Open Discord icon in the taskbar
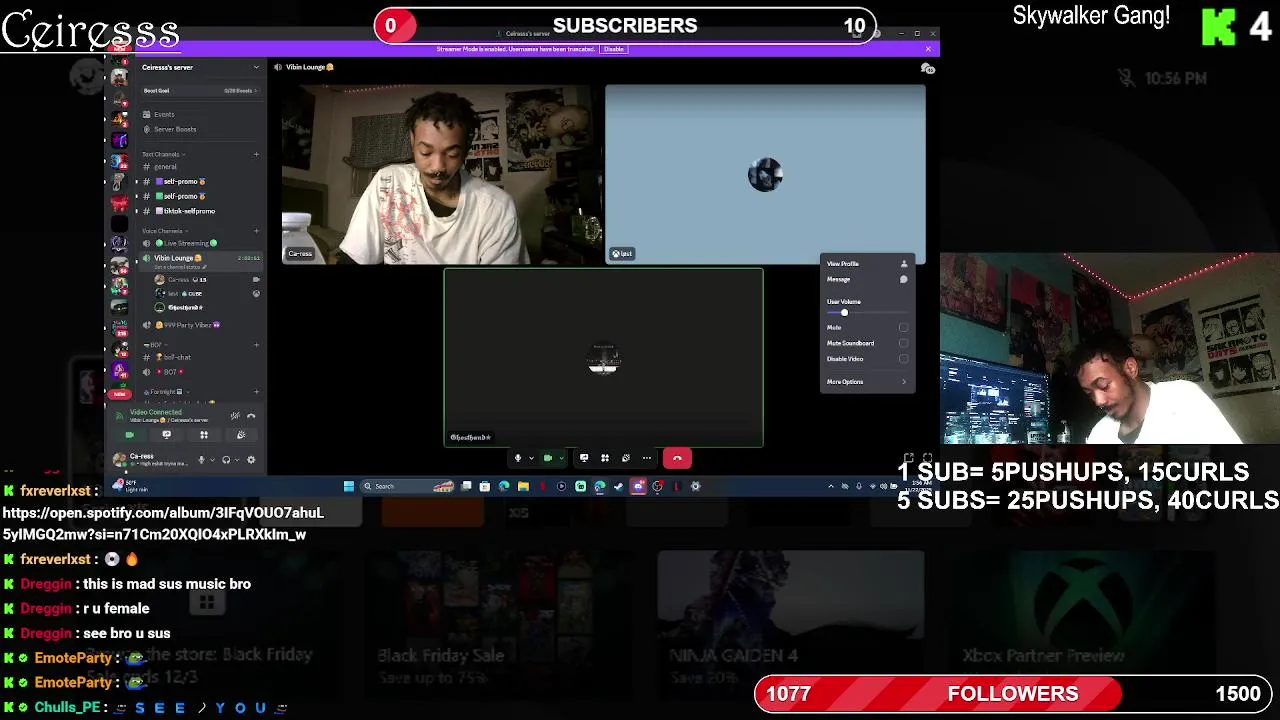Screen dimensions: 1280x720 638,486
